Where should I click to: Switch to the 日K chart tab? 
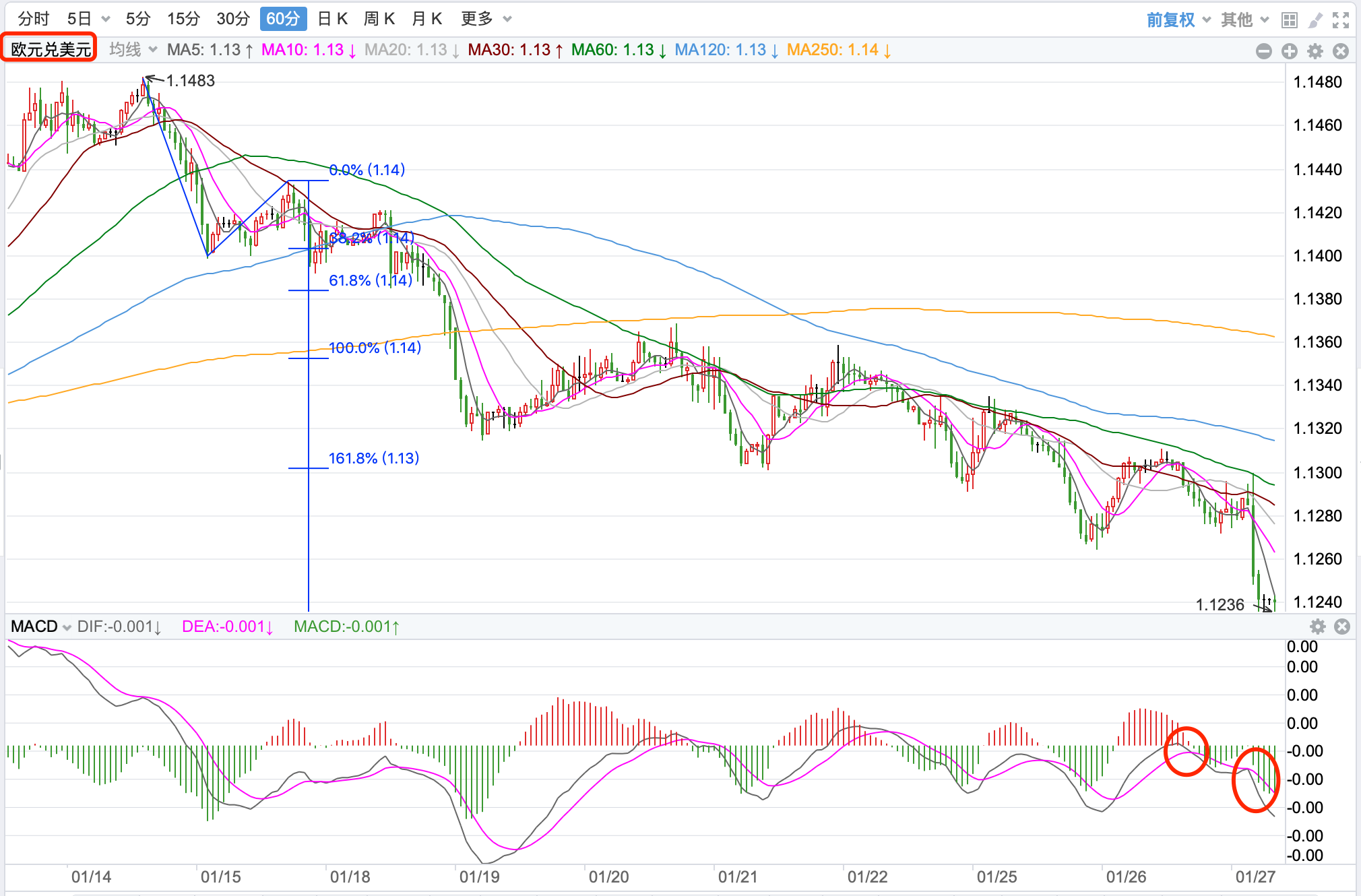332,19
